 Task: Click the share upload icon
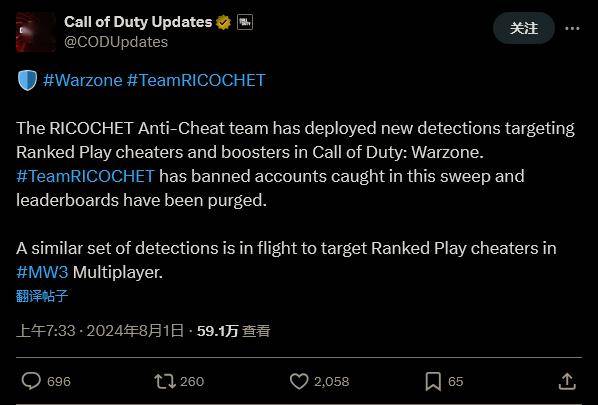click(567, 381)
